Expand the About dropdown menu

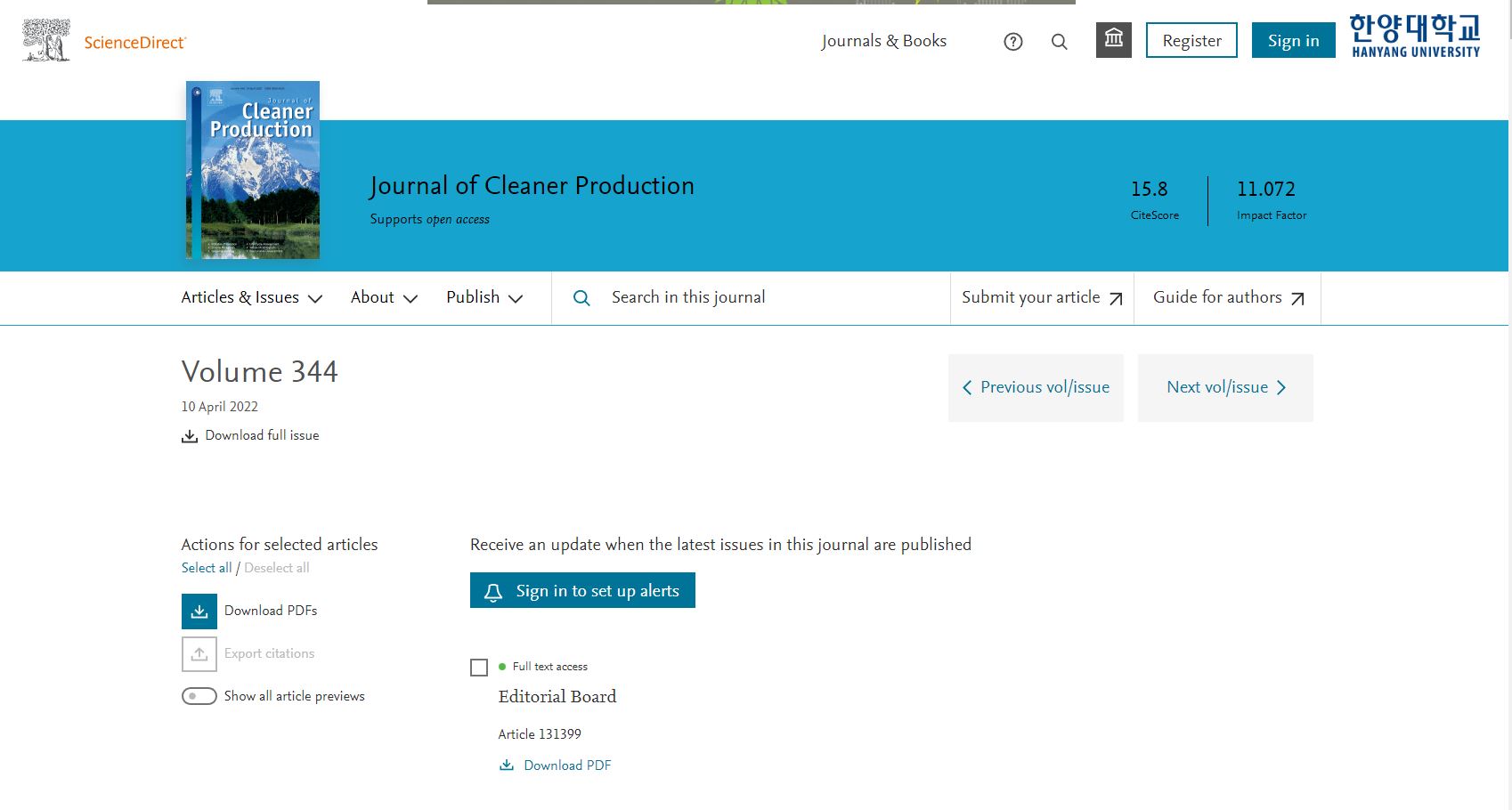coord(384,298)
